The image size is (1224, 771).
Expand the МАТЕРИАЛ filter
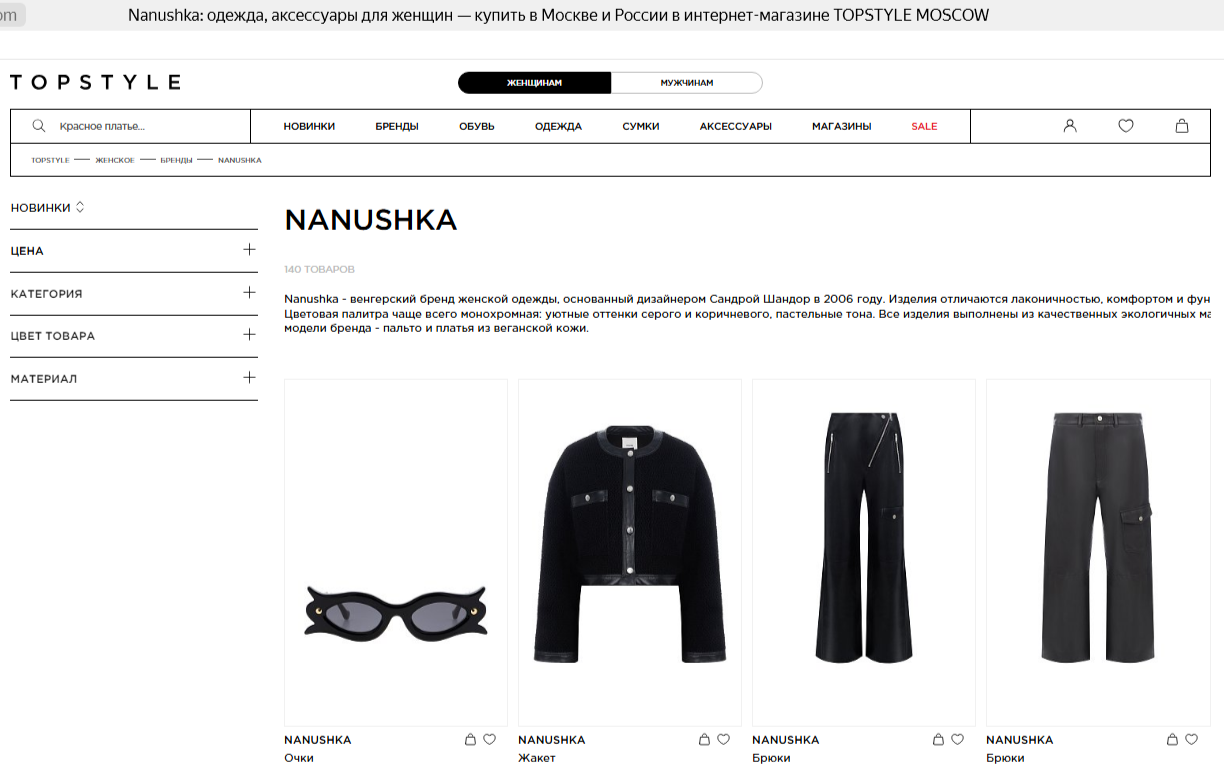(134, 379)
